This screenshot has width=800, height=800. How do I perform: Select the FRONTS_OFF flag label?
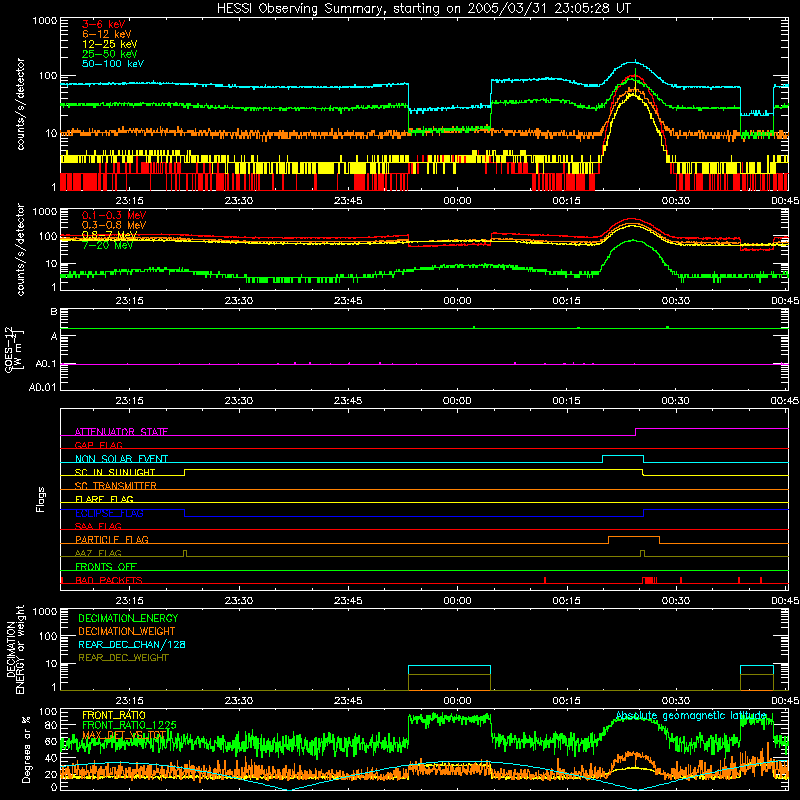tap(106, 566)
